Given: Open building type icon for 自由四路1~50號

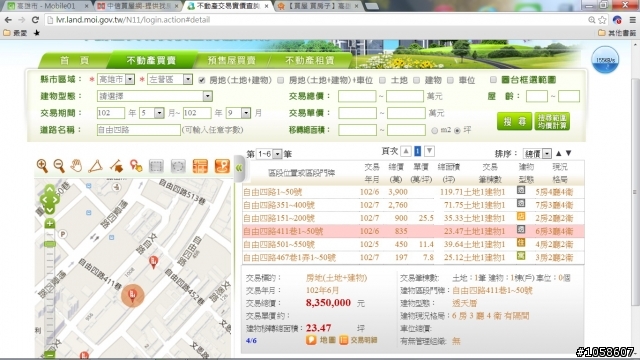Looking at the screenshot, I should [x=521, y=191].
